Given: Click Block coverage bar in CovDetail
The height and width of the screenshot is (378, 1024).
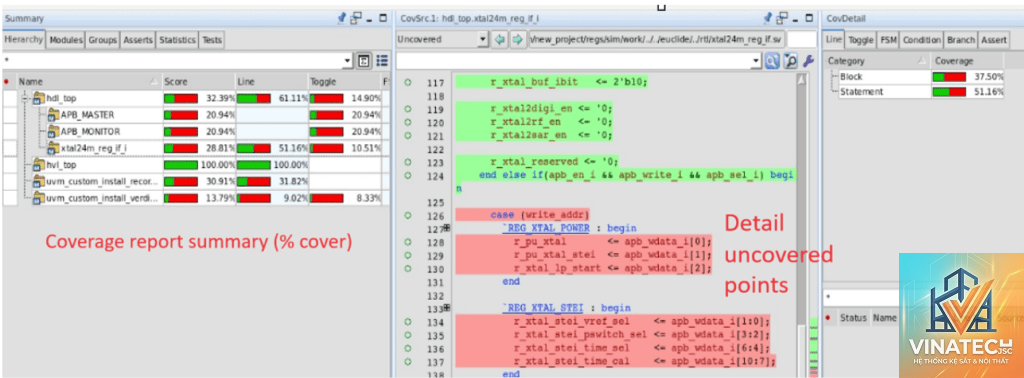Looking at the screenshot, I should [949, 77].
